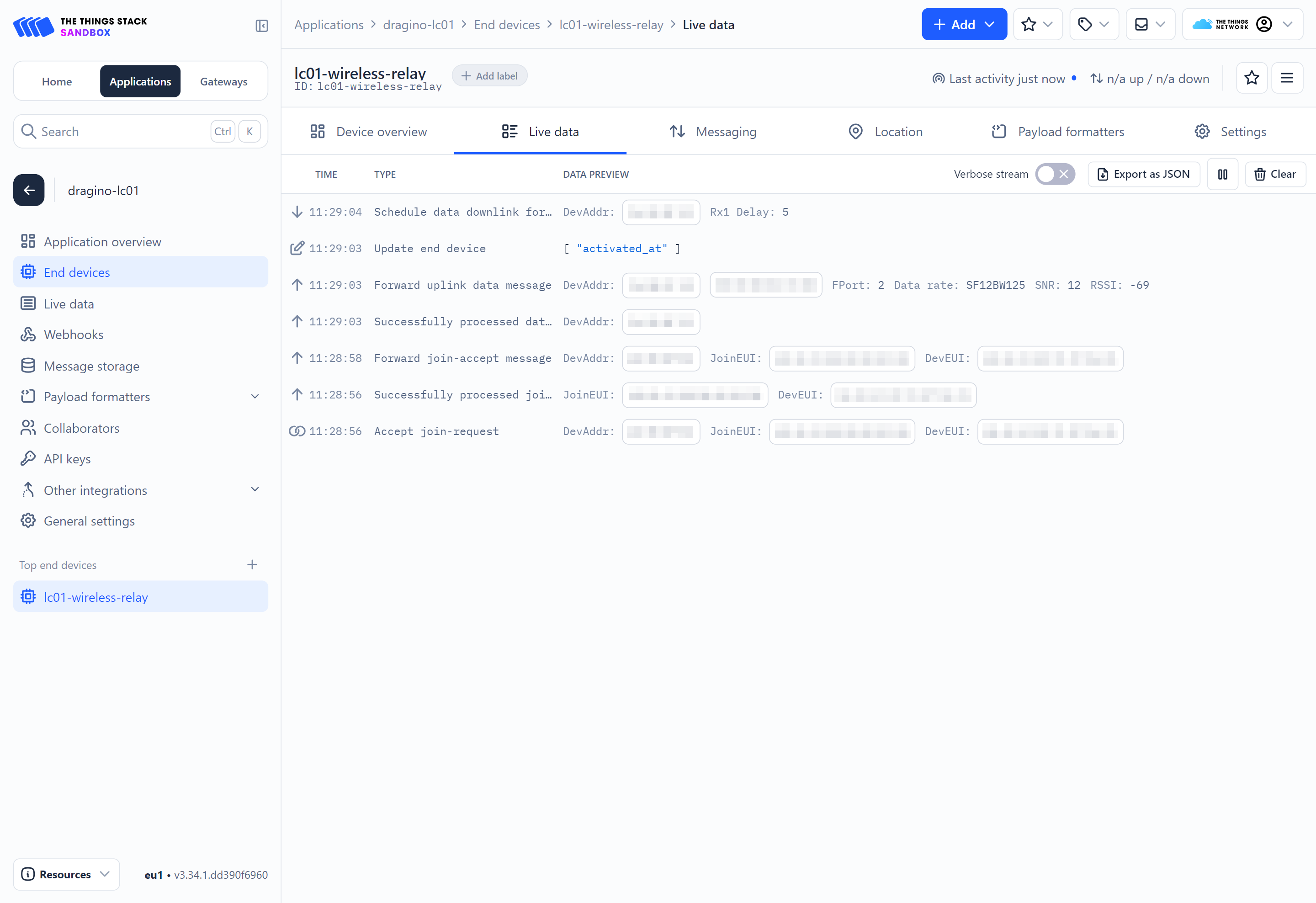Switch to the Device overview tab
Image resolution: width=1316 pixels, height=903 pixels.
pyautogui.click(x=369, y=131)
